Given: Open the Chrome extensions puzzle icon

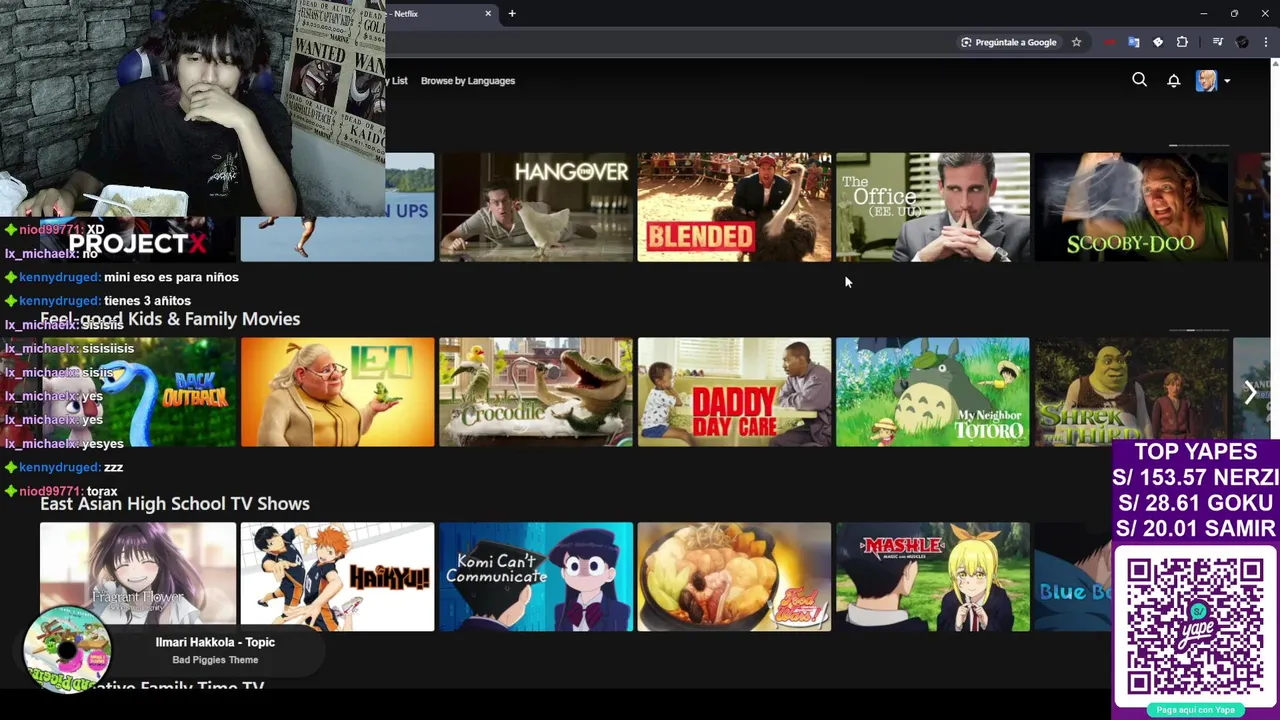Looking at the screenshot, I should tap(1182, 42).
